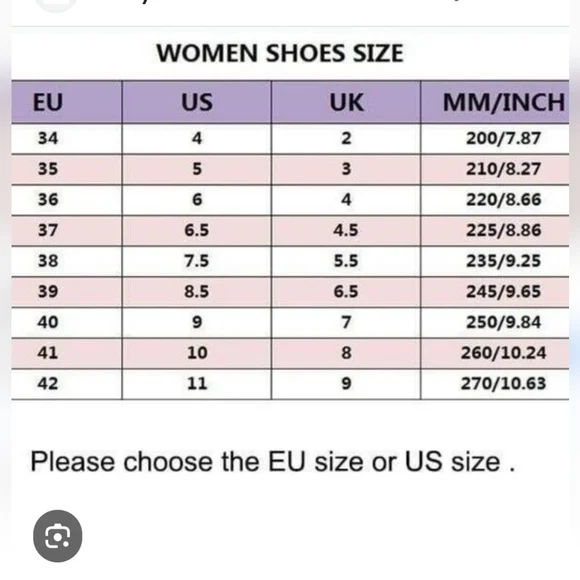Click the 235/9.25 measurement cell
The height and width of the screenshot is (580, 580).
pos(495,262)
